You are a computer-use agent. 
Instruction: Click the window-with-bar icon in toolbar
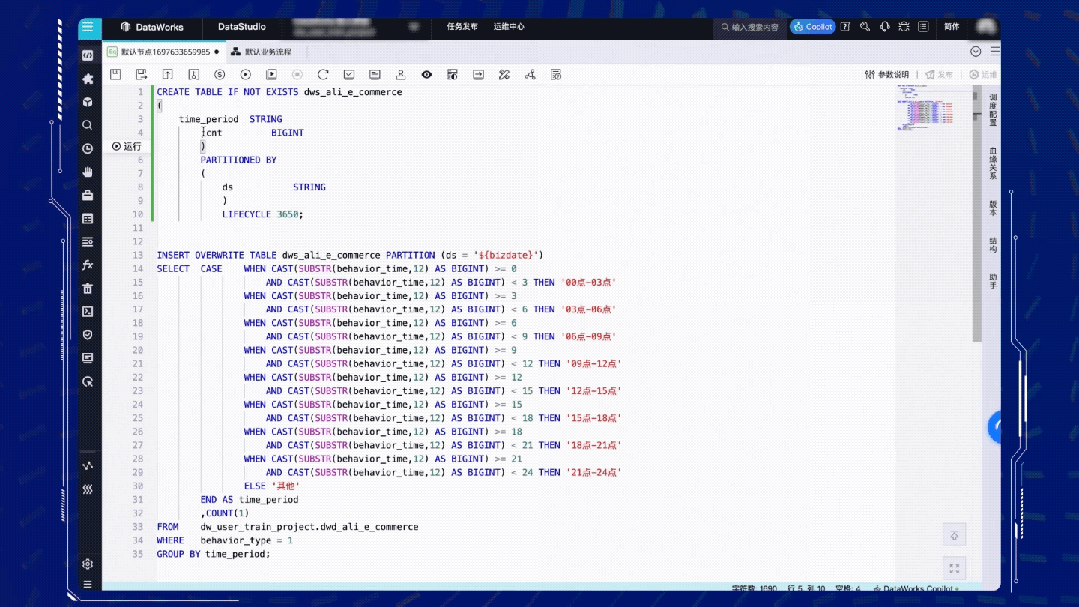pos(375,74)
